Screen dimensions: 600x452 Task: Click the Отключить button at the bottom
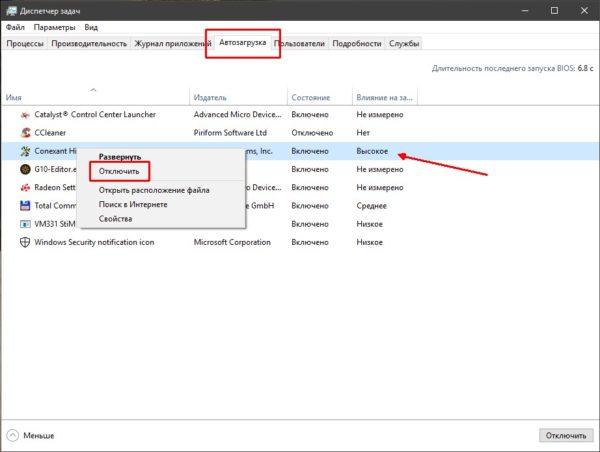pos(566,436)
